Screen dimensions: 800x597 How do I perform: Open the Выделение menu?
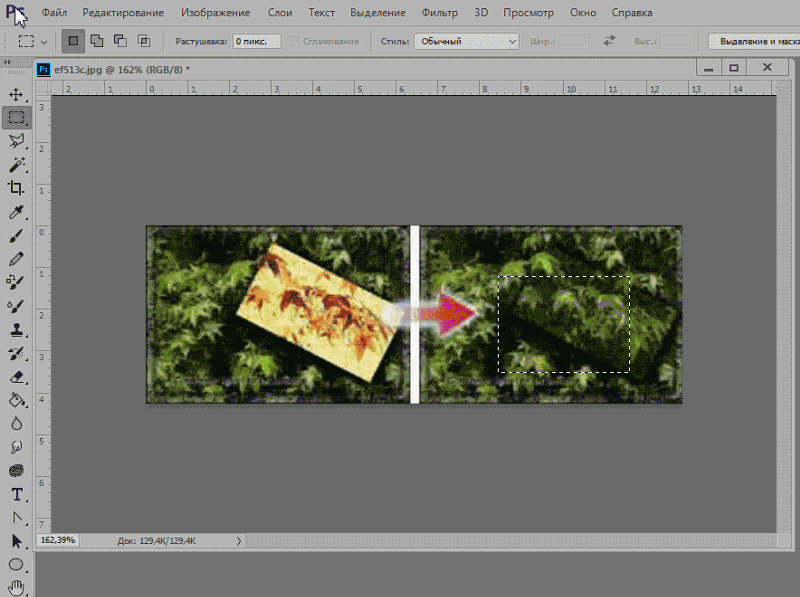pyautogui.click(x=378, y=13)
